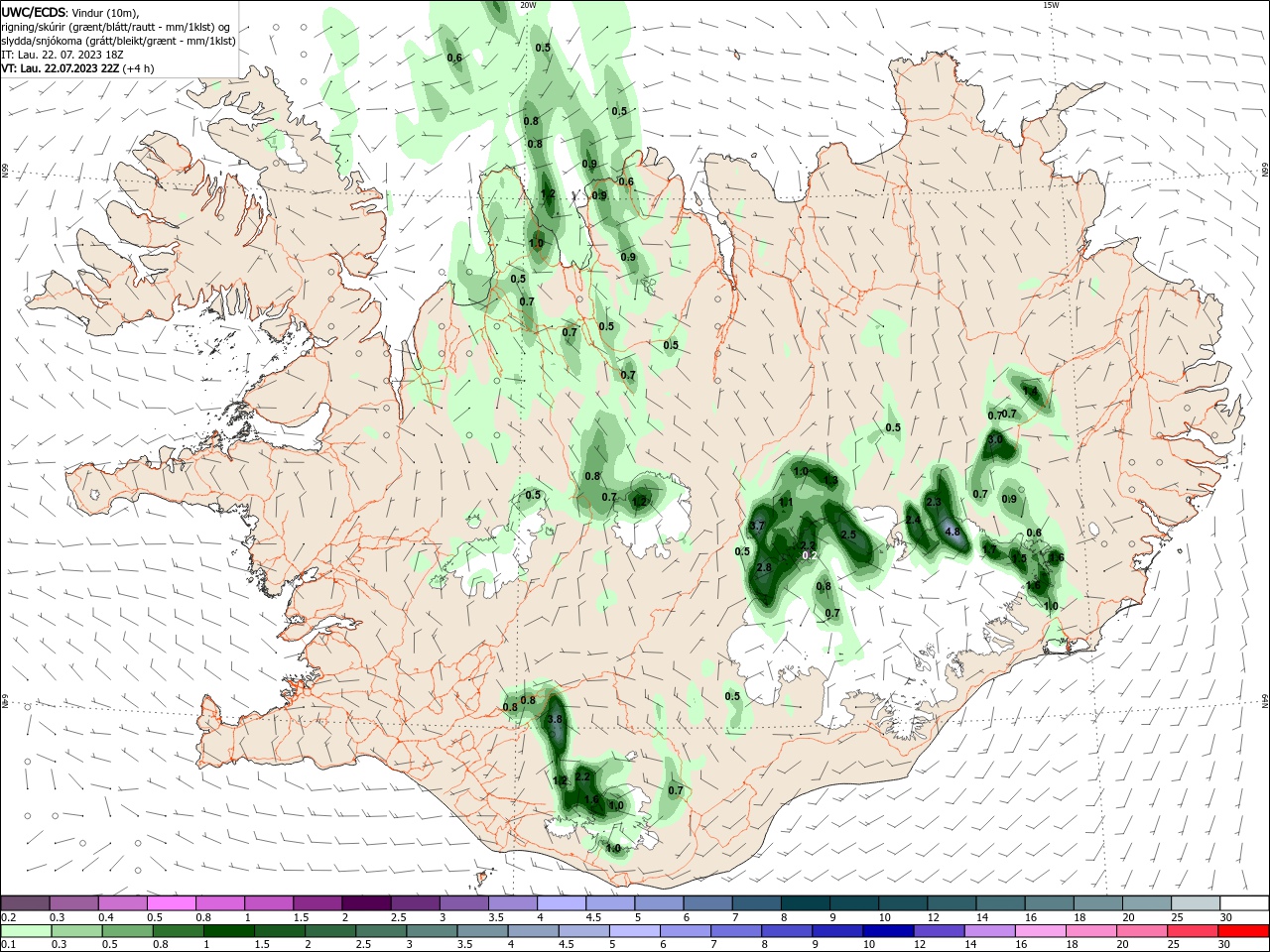Click the 3.0 rainfall label
Image resolution: width=1270 pixels, height=952 pixels.
tap(995, 438)
